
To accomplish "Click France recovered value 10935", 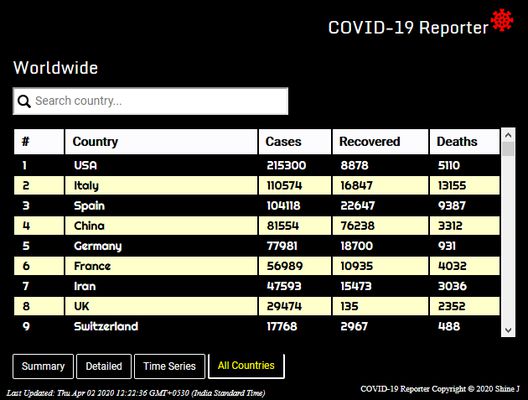I will pyautogui.click(x=357, y=266).
